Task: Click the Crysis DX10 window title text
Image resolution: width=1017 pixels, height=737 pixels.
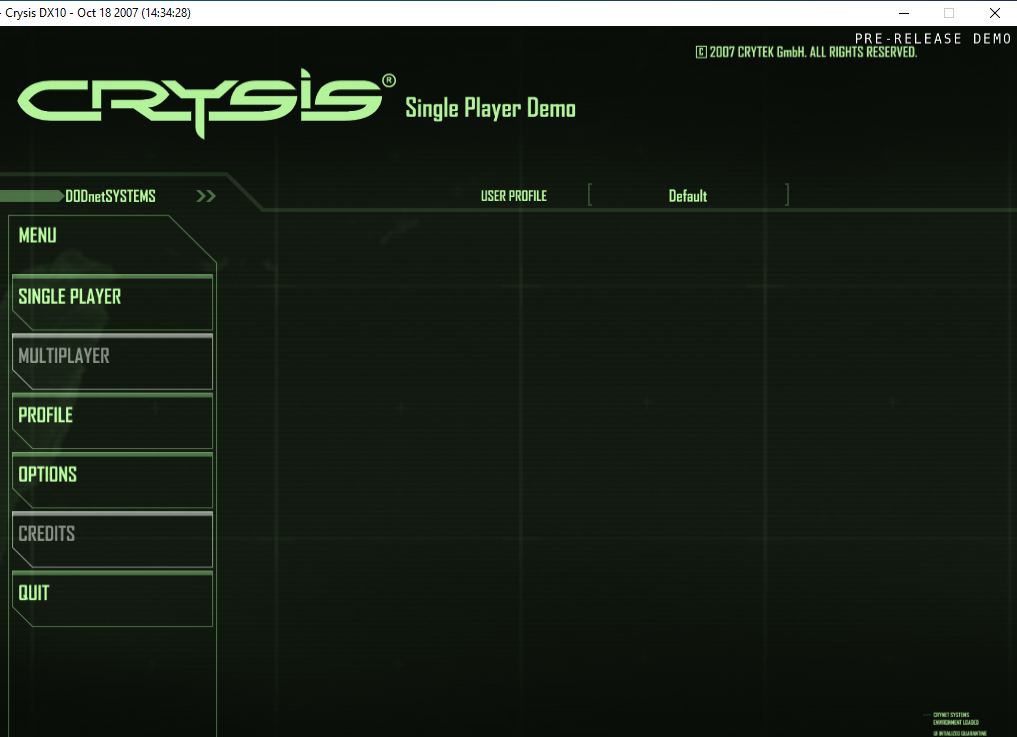Action: click(x=98, y=13)
